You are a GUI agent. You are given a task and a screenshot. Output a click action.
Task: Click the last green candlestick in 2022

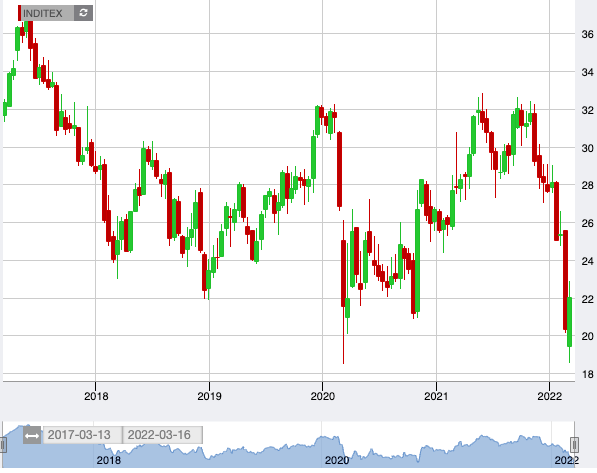tap(570, 322)
